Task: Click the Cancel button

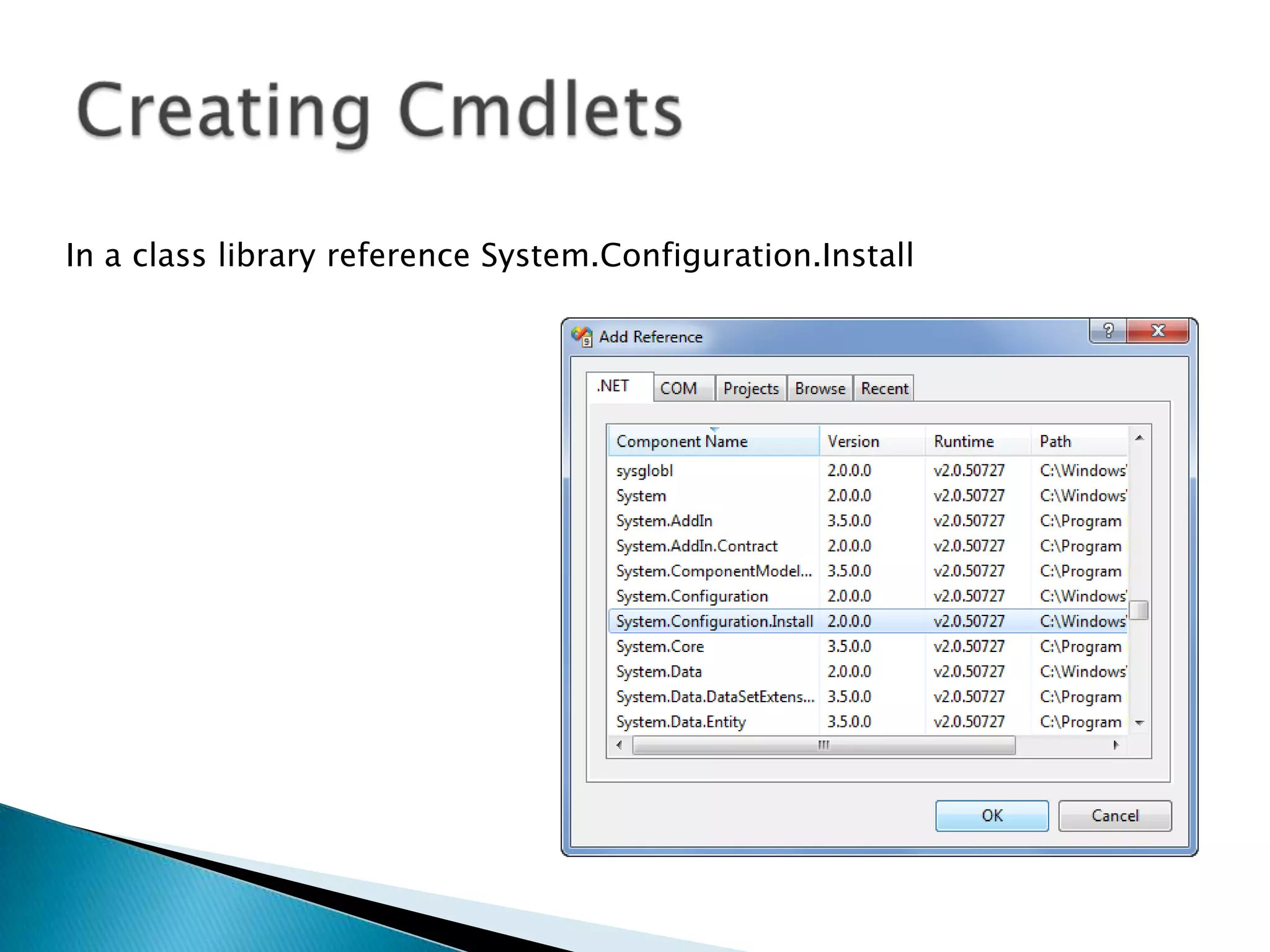Action: (1115, 816)
